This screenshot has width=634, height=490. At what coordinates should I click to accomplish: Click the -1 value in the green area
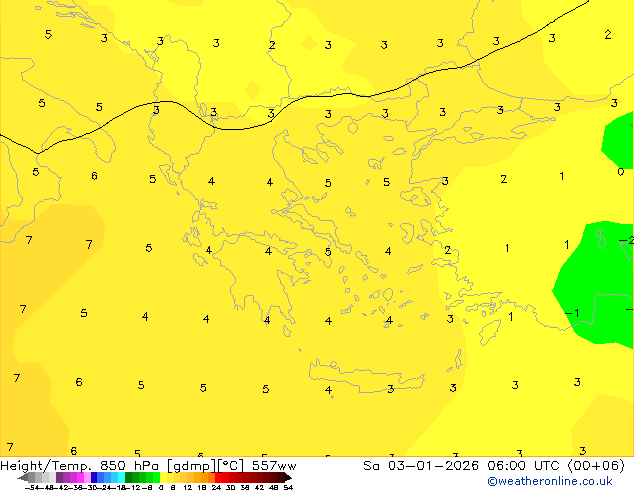tap(572, 313)
